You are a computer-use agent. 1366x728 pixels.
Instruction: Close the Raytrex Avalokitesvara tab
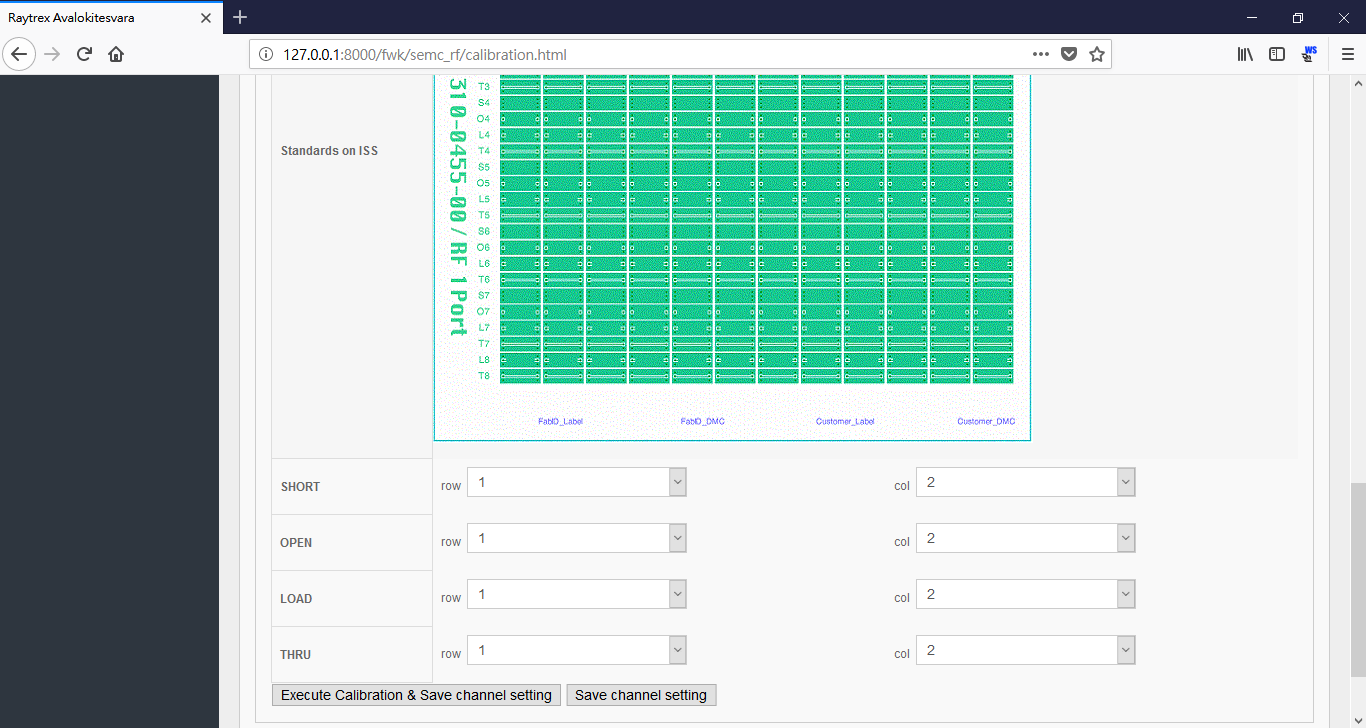[x=205, y=18]
